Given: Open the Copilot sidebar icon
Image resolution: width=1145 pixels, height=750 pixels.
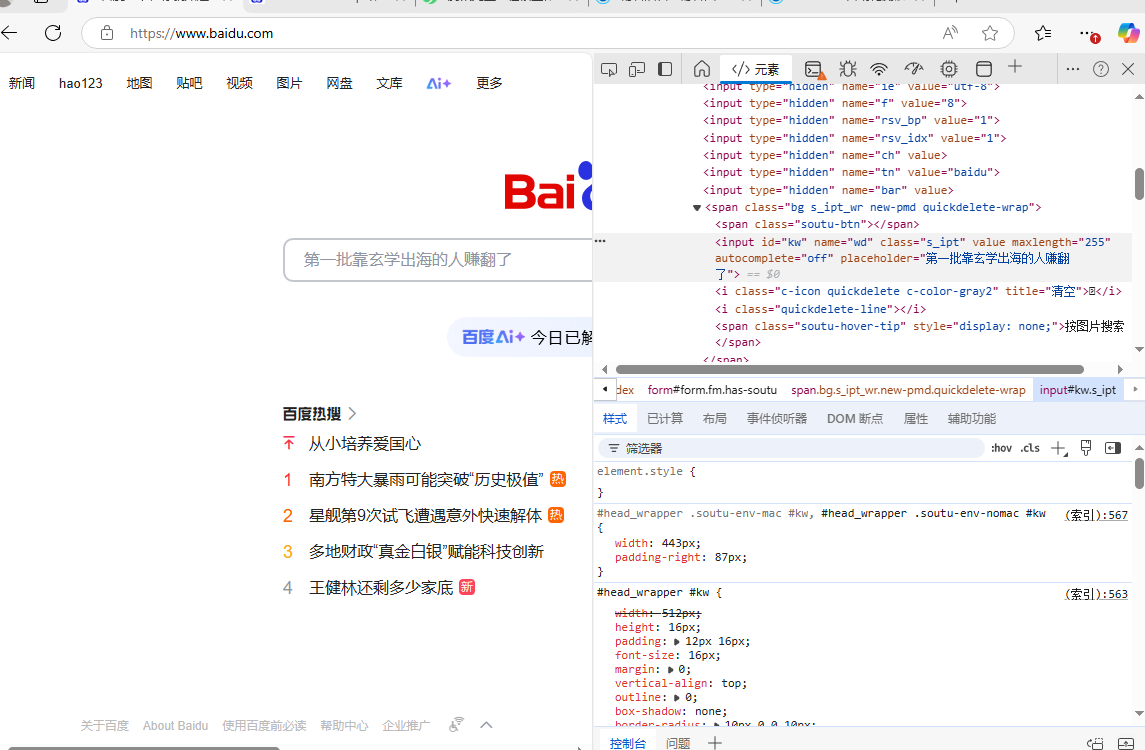Looking at the screenshot, I should pyautogui.click(x=1128, y=33).
